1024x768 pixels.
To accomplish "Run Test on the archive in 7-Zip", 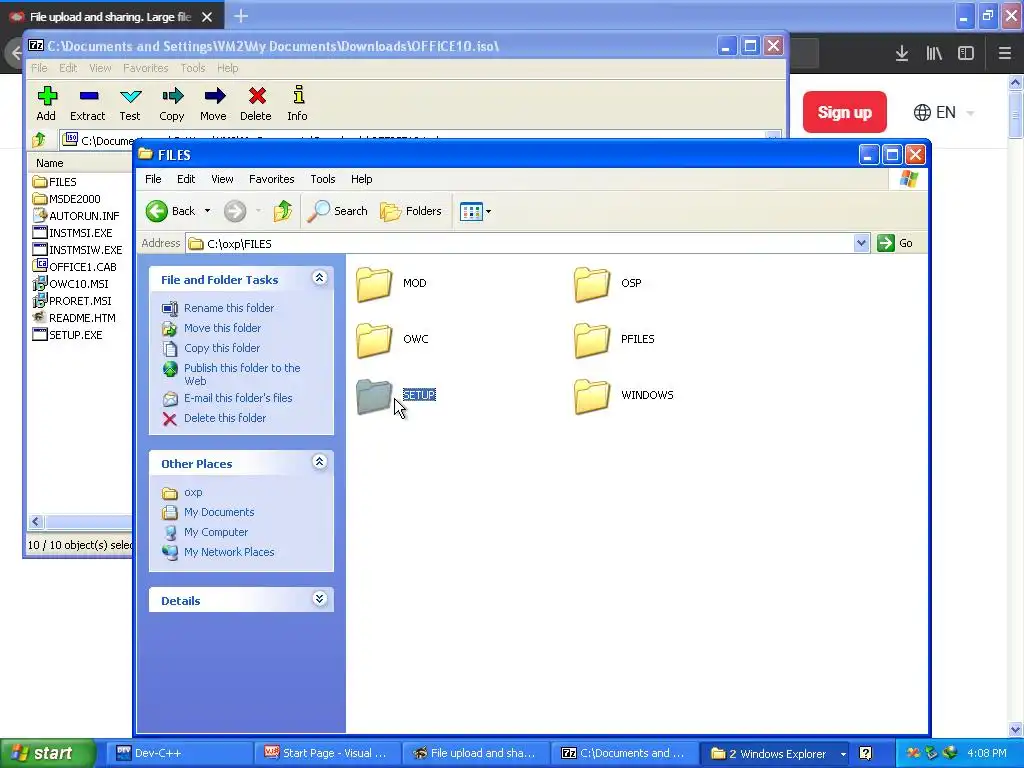I will click(130, 103).
